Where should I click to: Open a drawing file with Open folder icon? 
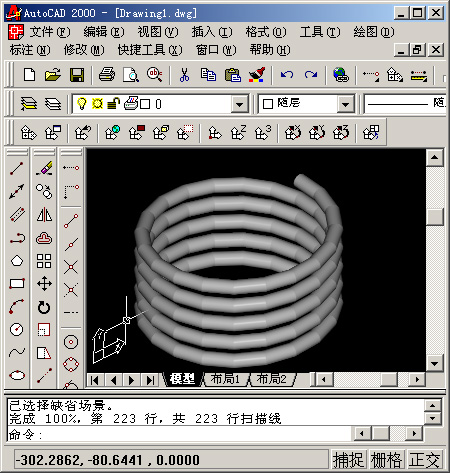tap(53, 75)
